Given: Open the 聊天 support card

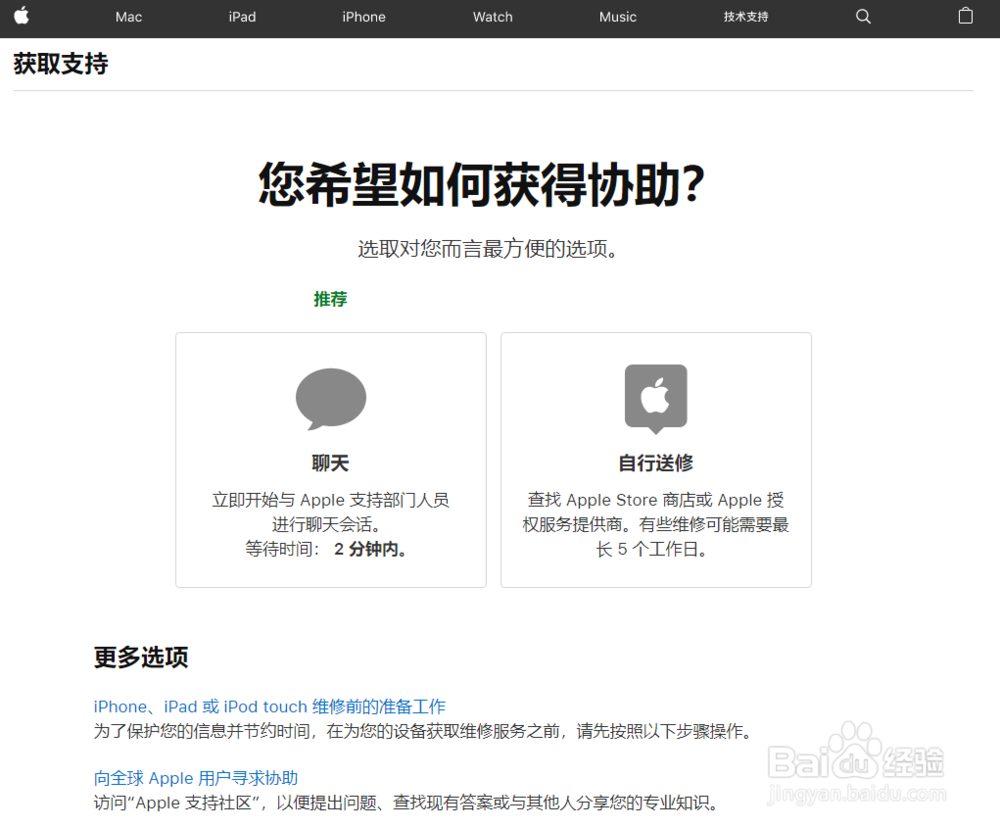Looking at the screenshot, I should click(x=330, y=460).
